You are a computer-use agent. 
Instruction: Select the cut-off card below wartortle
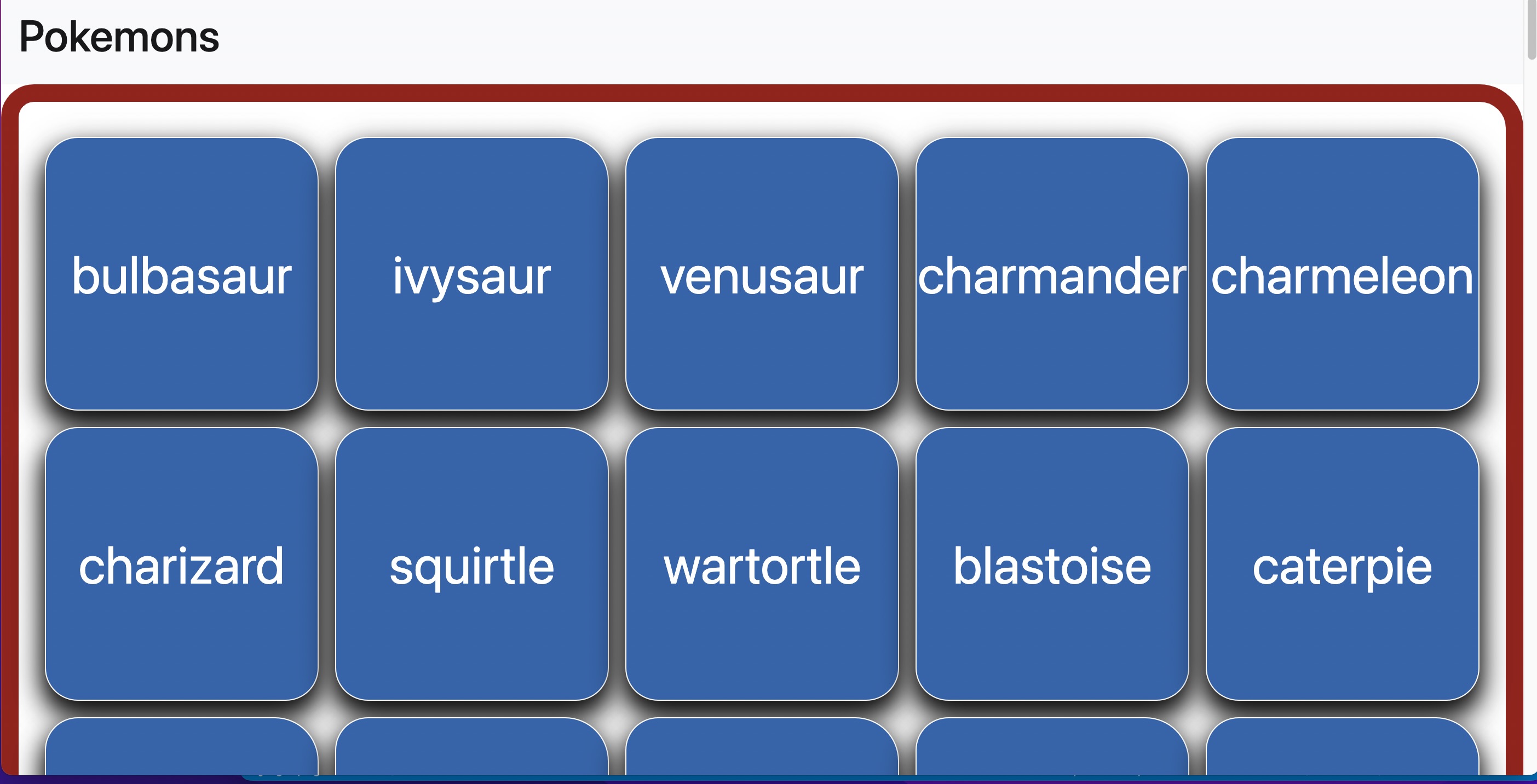click(762, 746)
